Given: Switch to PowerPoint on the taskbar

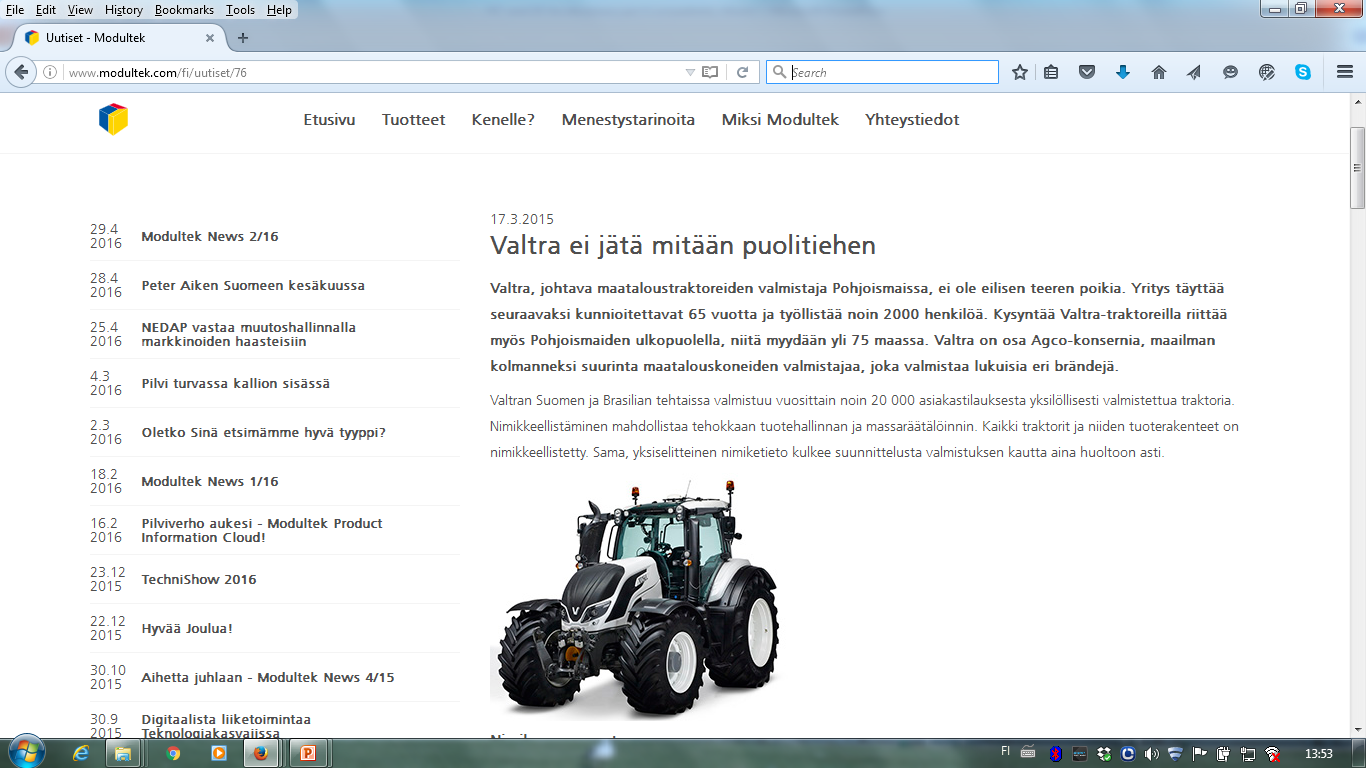Looking at the screenshot, I should point(308,753).
